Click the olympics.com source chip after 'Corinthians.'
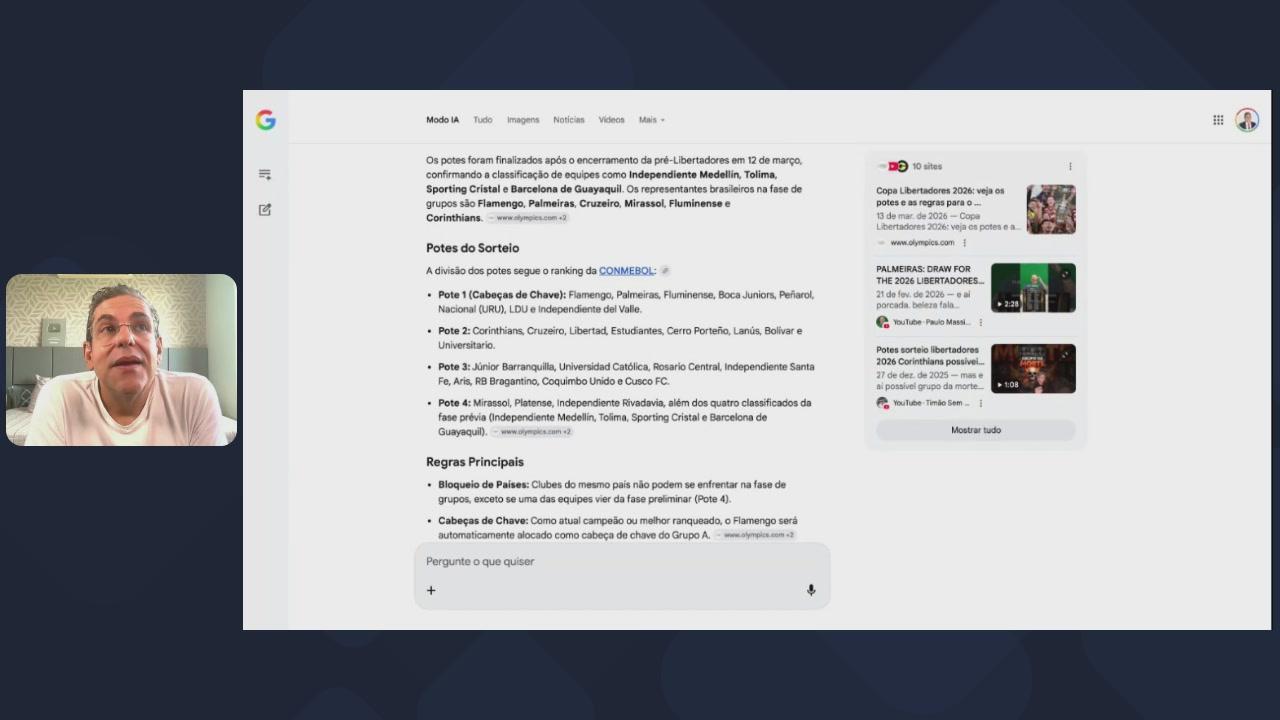This screenshot has height=720, width=1280. 528,218
